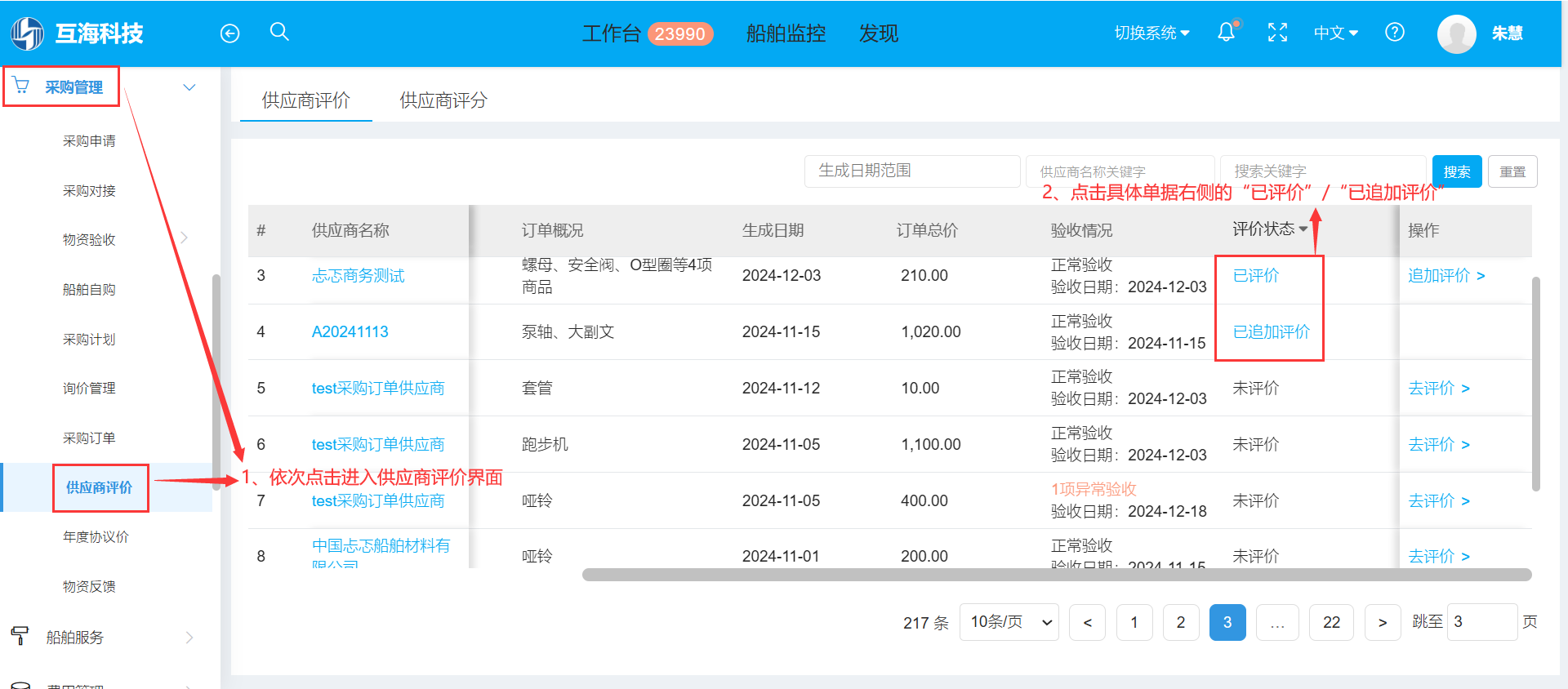Click the 搜索 button
This screenshot has height=689, width=1568.
click(x=1457, y=171)
